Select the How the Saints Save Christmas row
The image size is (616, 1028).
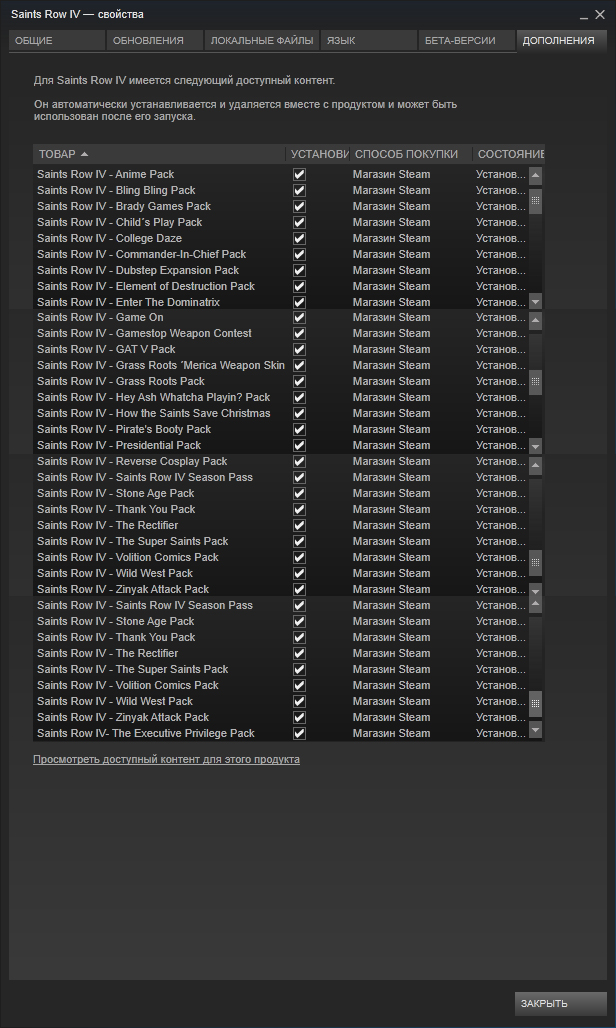[x=280, y=414]
